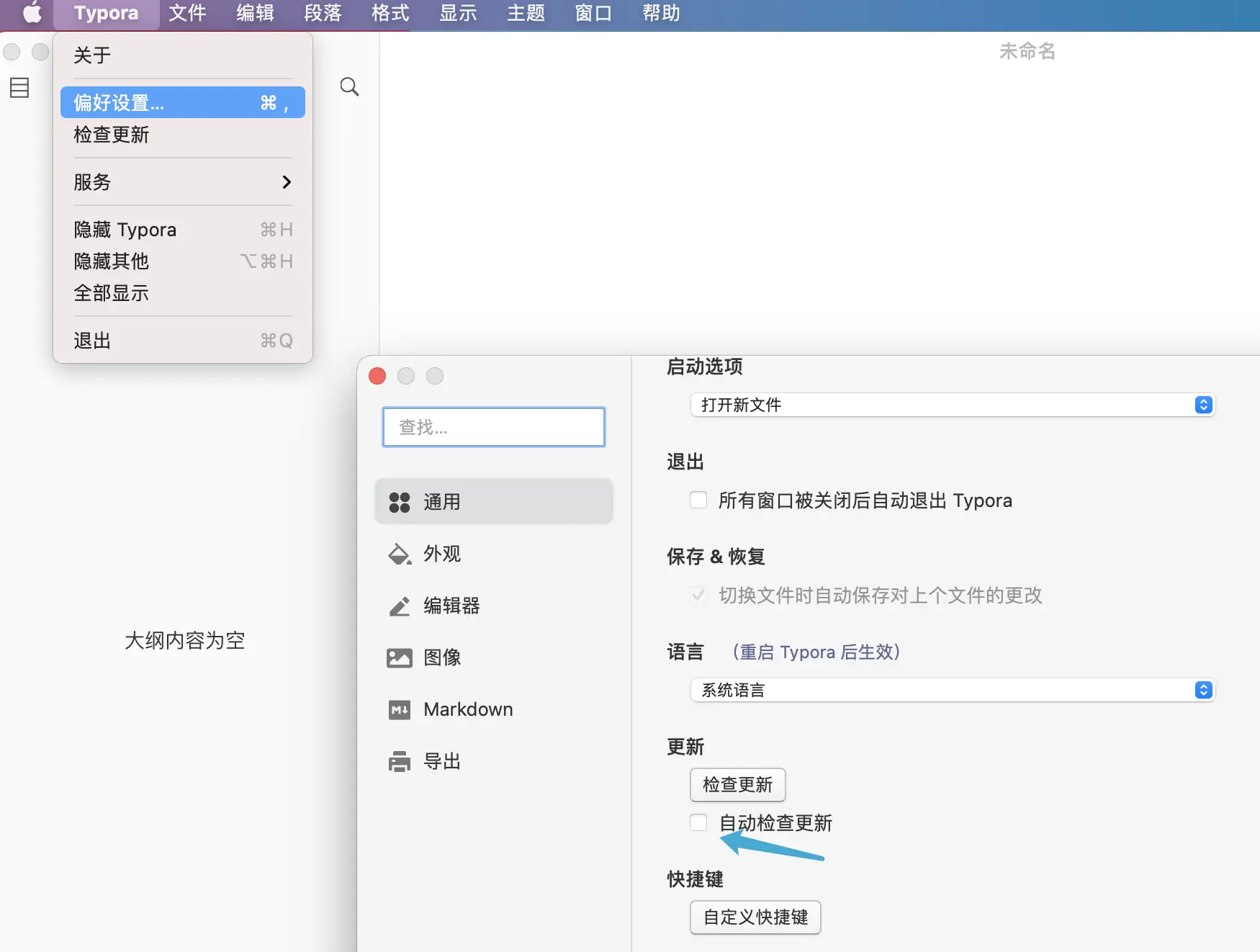Click the magnifier search icon
The image size is (1260, 952).
pyautogui.click(x=349, y=87)
